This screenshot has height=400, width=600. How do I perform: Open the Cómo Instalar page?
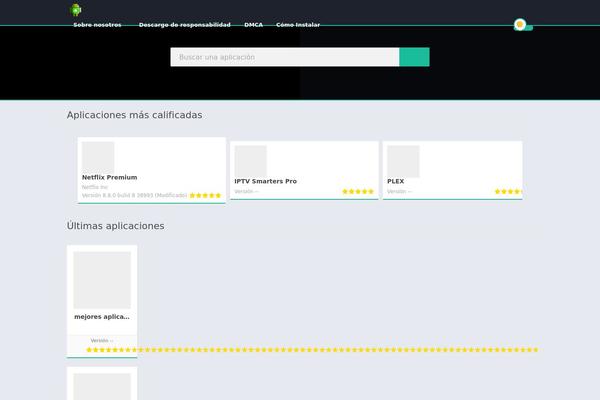(x=298, y=25)
